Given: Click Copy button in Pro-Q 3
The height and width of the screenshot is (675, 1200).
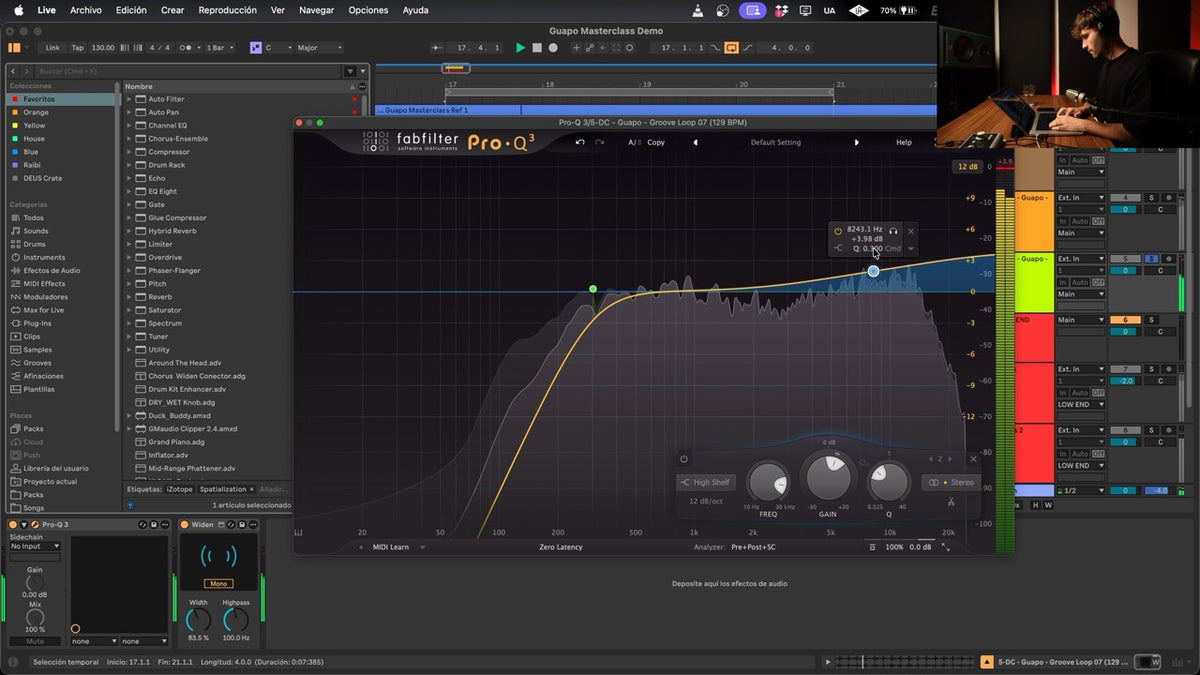Looking at the screenshot, I should point(656,142).
